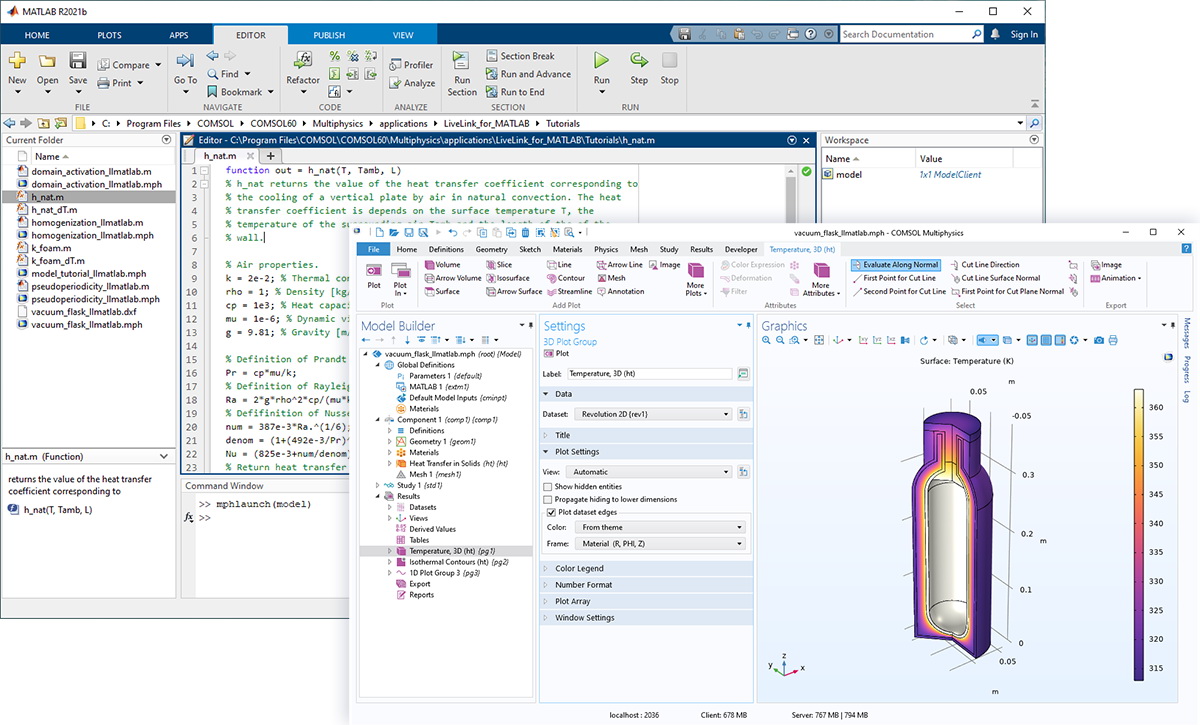
Task: Toggle Cut Line Surface Normal
Action: pos(995,278)
